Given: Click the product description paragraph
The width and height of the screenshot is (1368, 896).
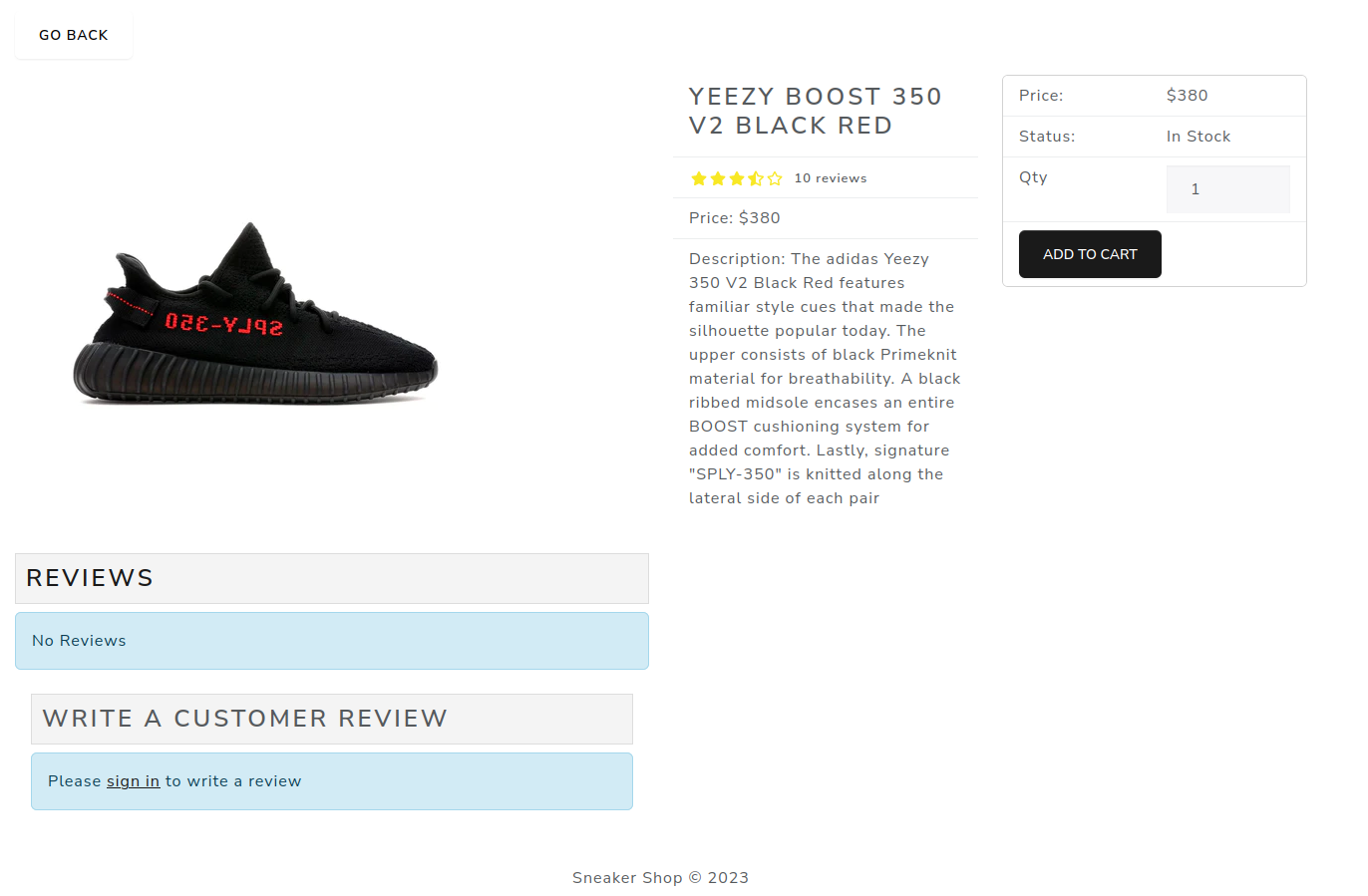Looking at the screenshot, I should tap(824, 378).
